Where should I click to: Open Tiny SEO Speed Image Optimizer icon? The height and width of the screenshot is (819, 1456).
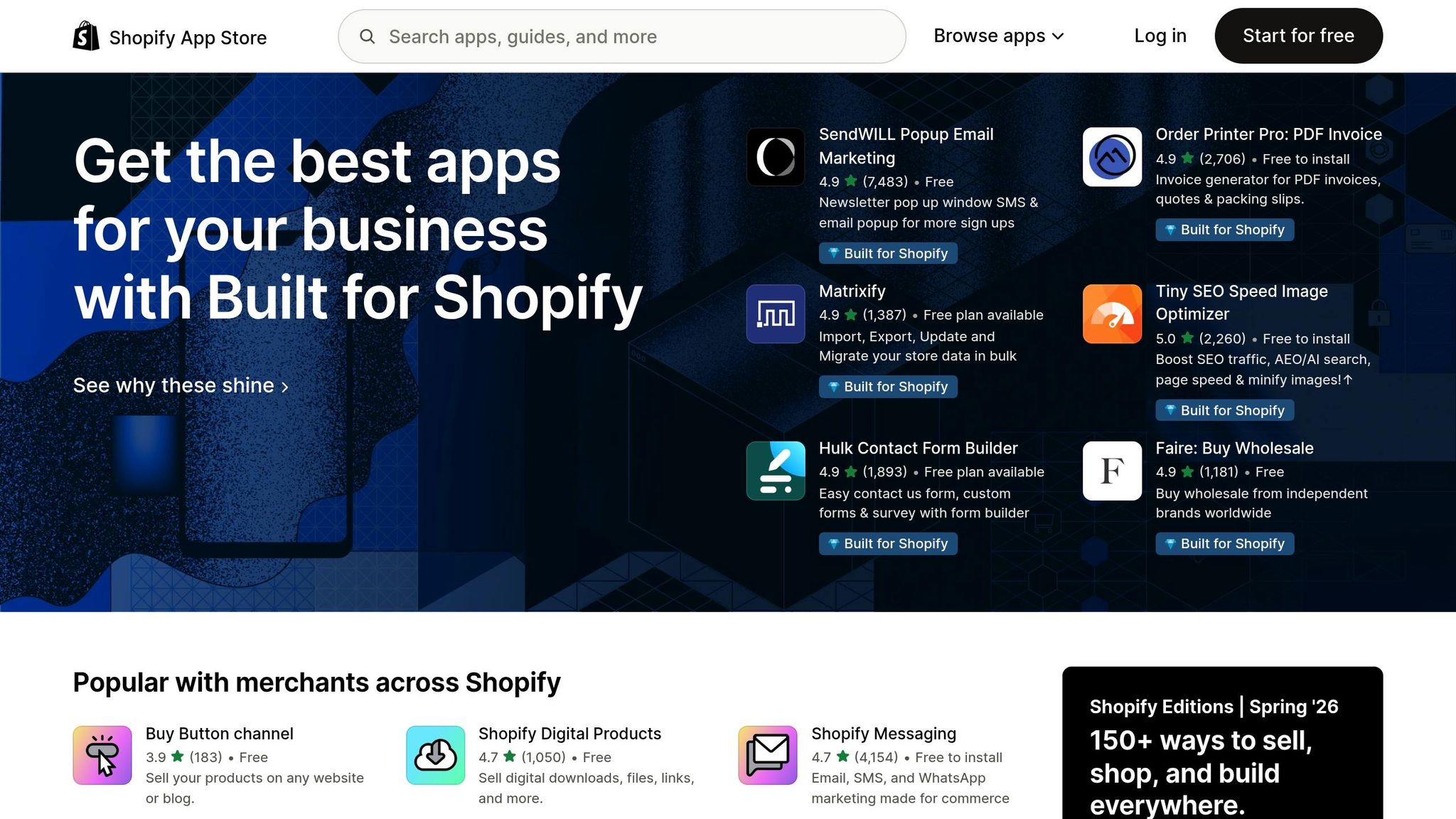click(1112, 314)
